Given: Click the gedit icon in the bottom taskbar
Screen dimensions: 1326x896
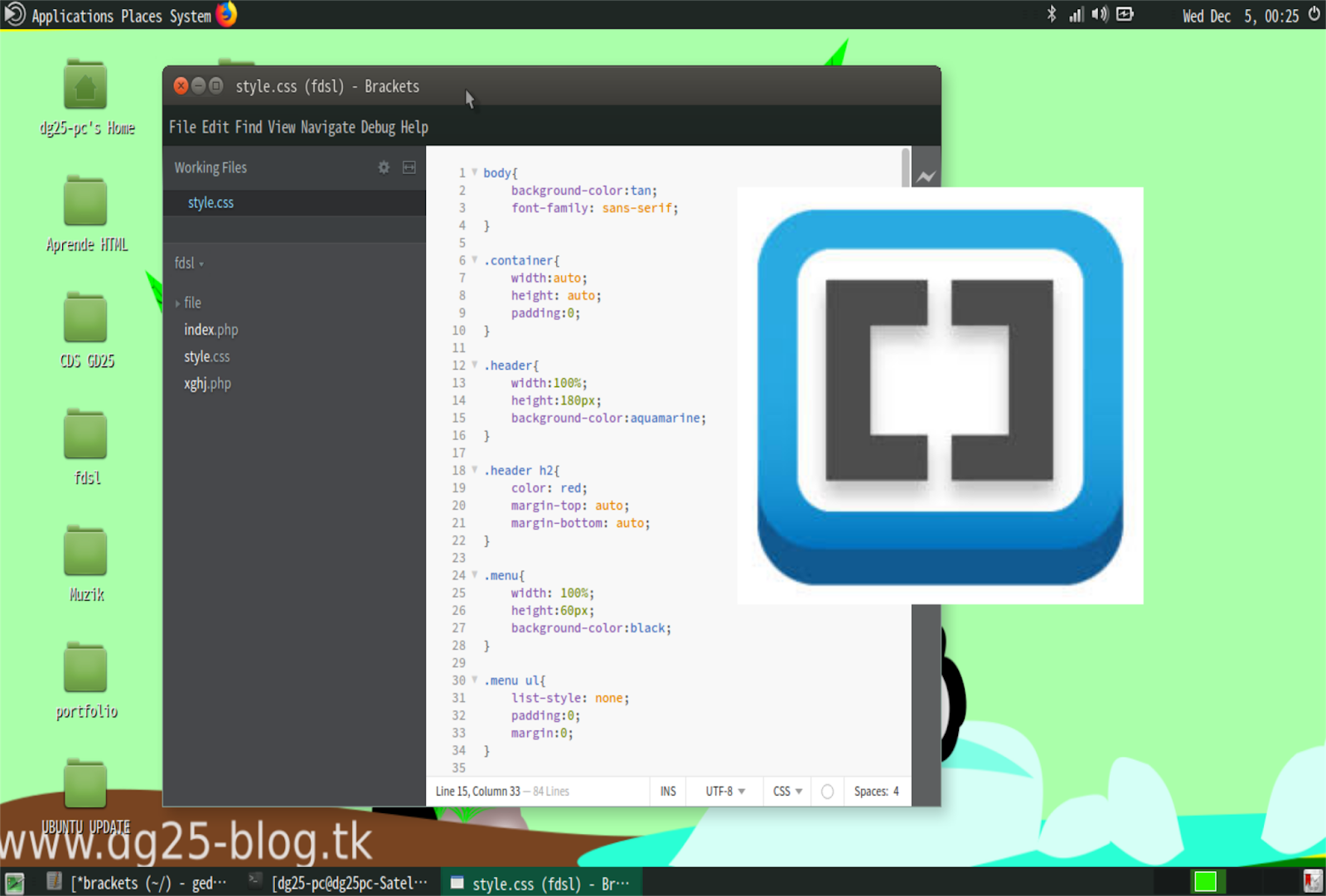Looking at the screenshot, I should pyautogui.click(x=53, y=883).
